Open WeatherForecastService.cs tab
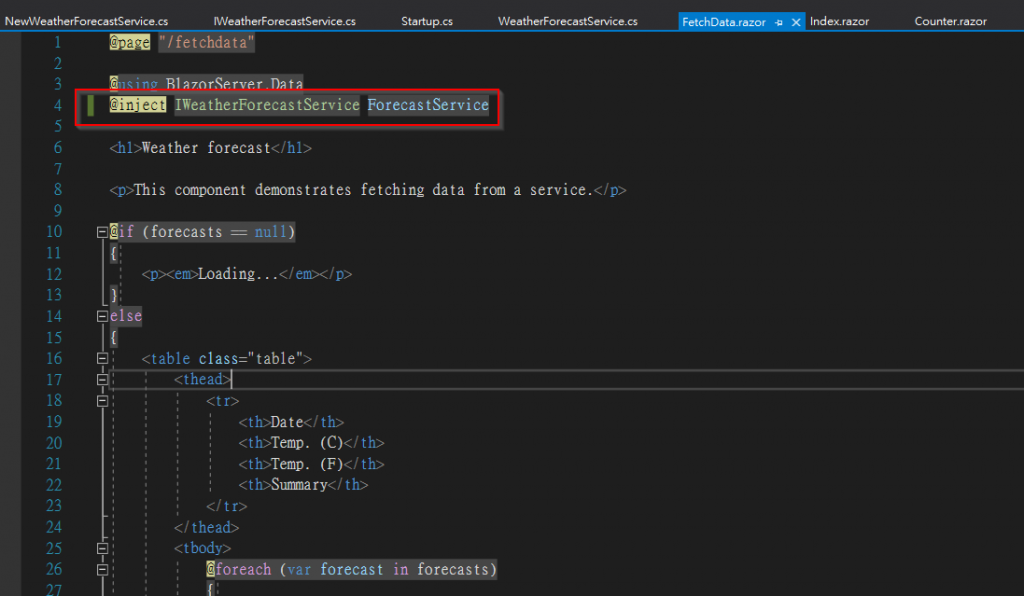 [x=568, y=22]
